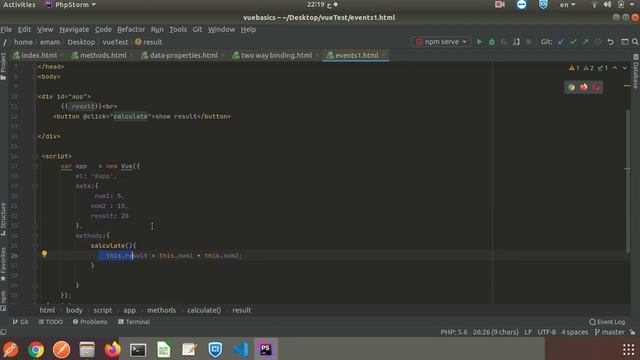
Task: Show applications grid button
Action: (x=629, y=350)
